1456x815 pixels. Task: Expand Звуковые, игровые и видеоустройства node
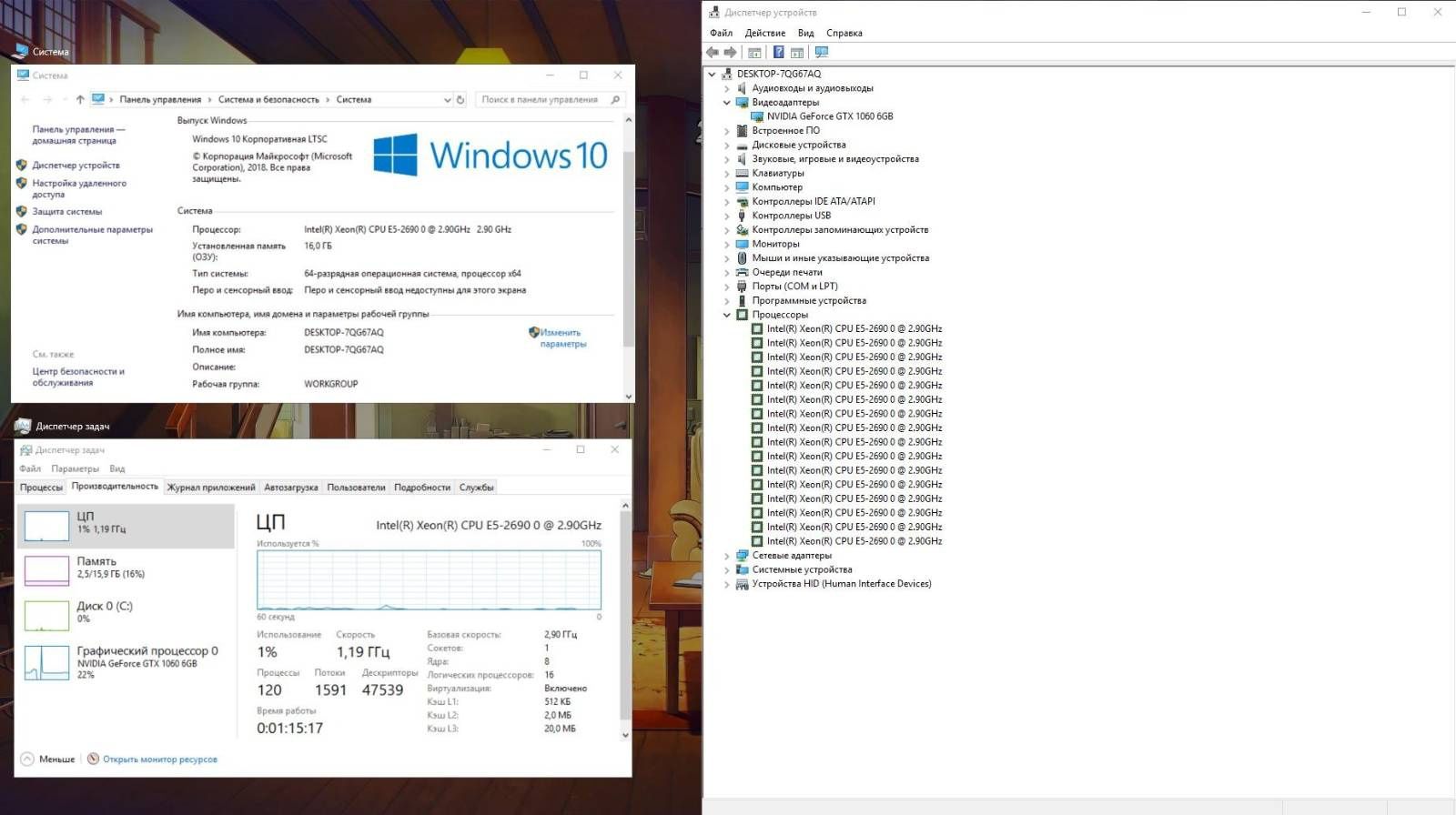coord(727,159)
